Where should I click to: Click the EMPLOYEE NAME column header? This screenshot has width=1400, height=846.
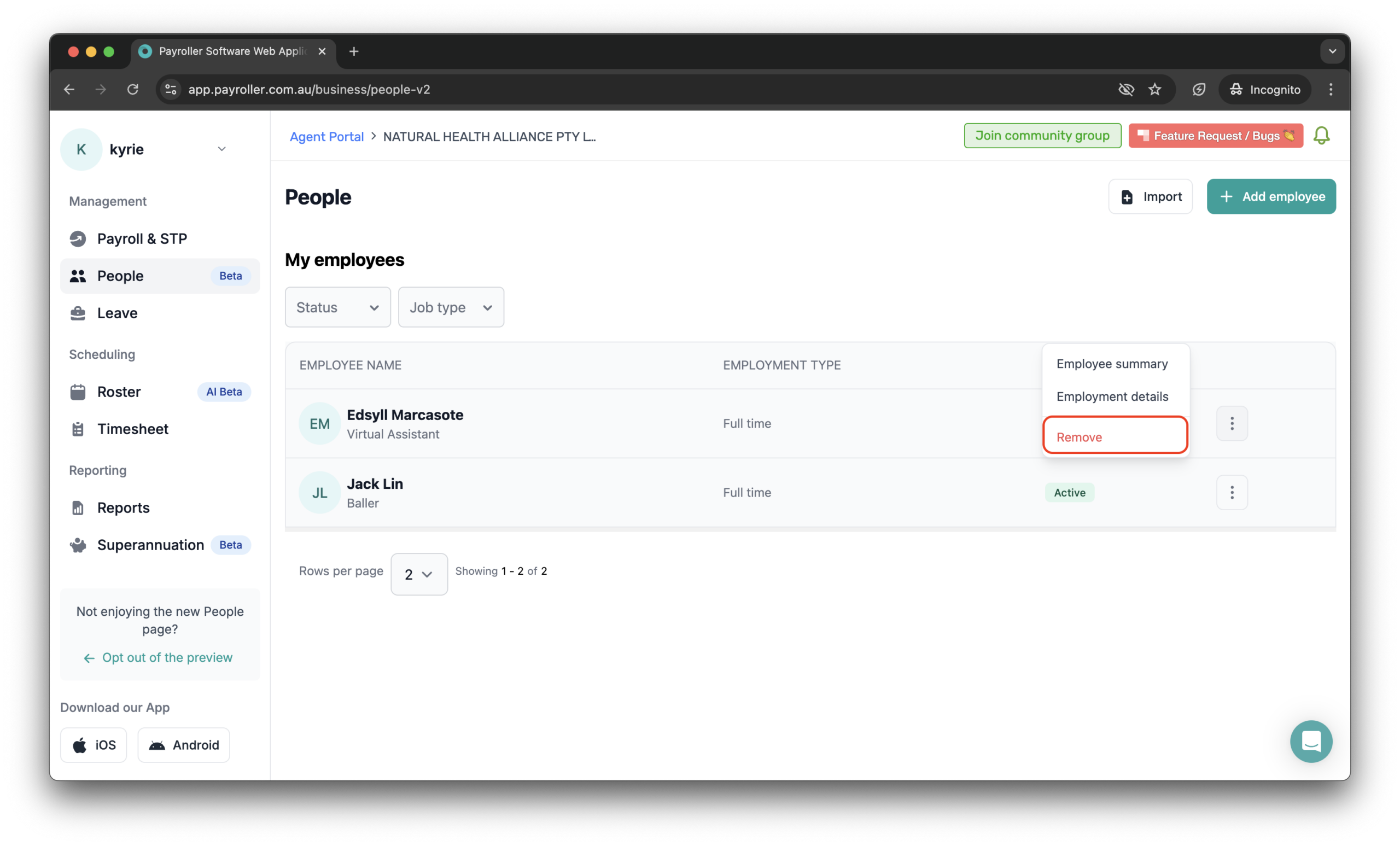350,365
